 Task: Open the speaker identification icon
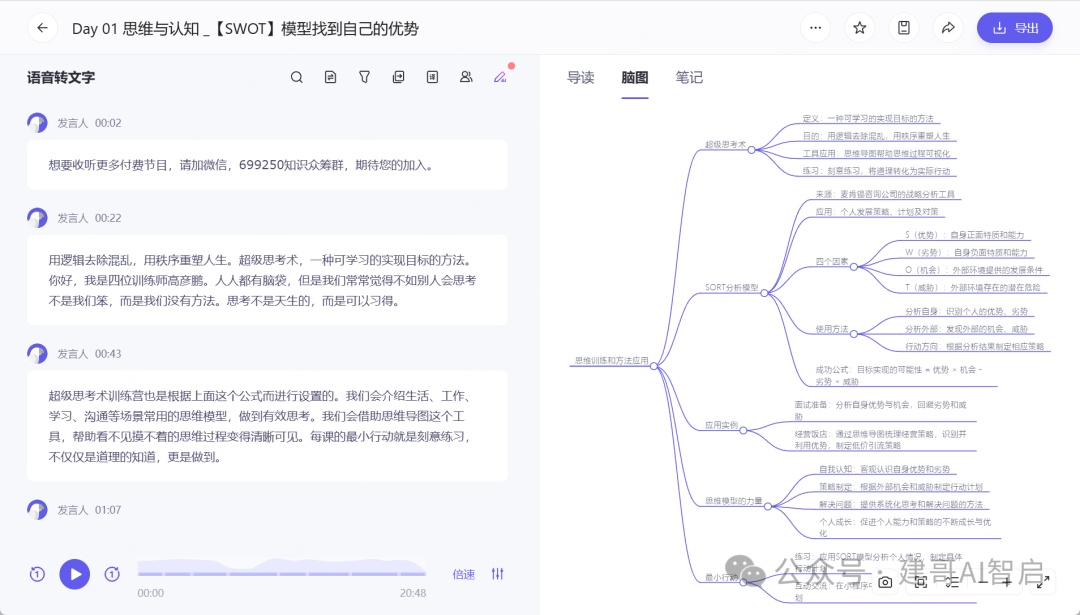point(466,76)
